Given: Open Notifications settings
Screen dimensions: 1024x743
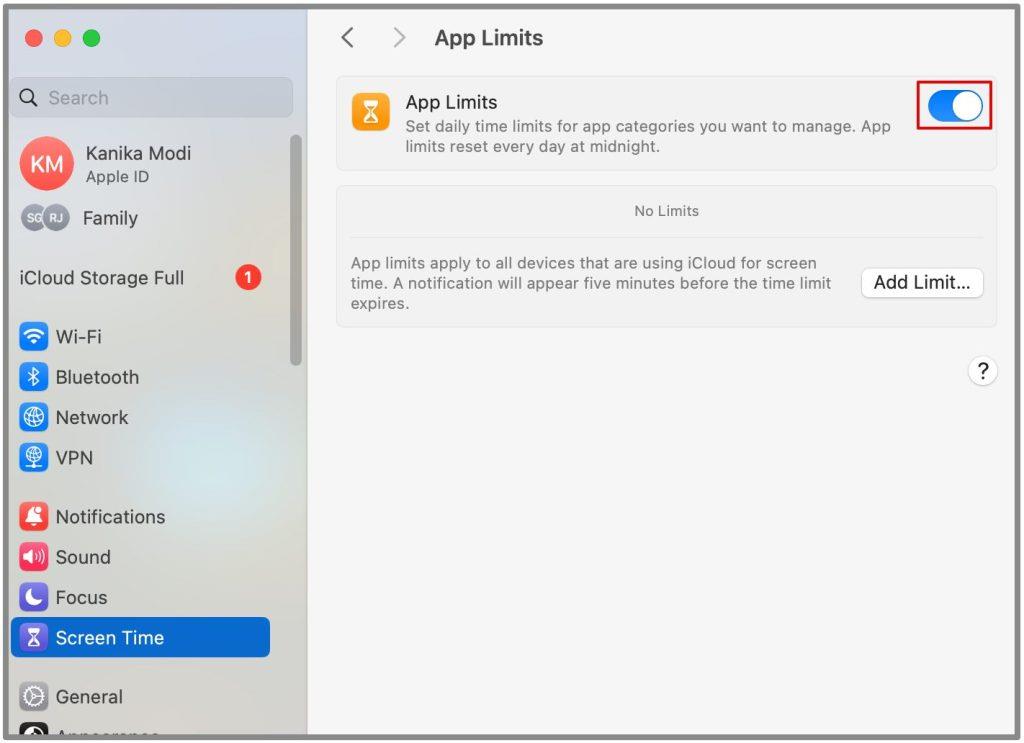Looking at the screenshot, I should (x=140, y=516).
